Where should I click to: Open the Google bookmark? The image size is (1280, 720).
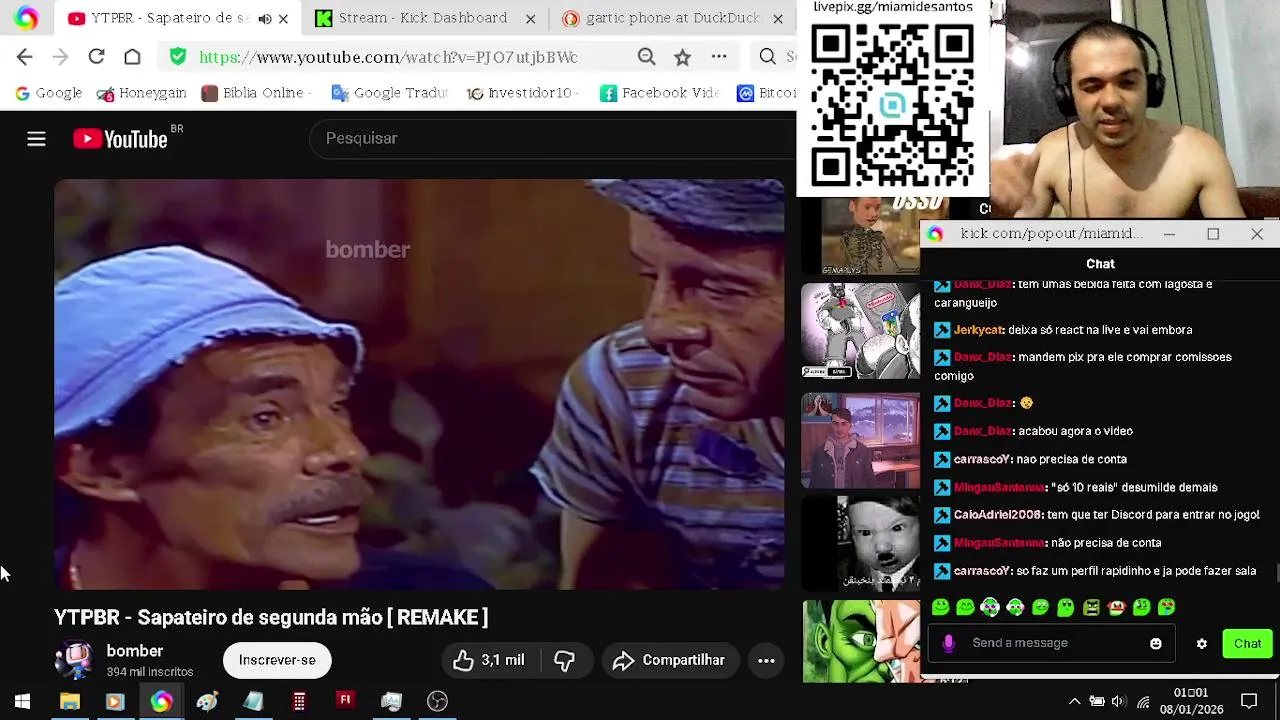tap(48, 93)
